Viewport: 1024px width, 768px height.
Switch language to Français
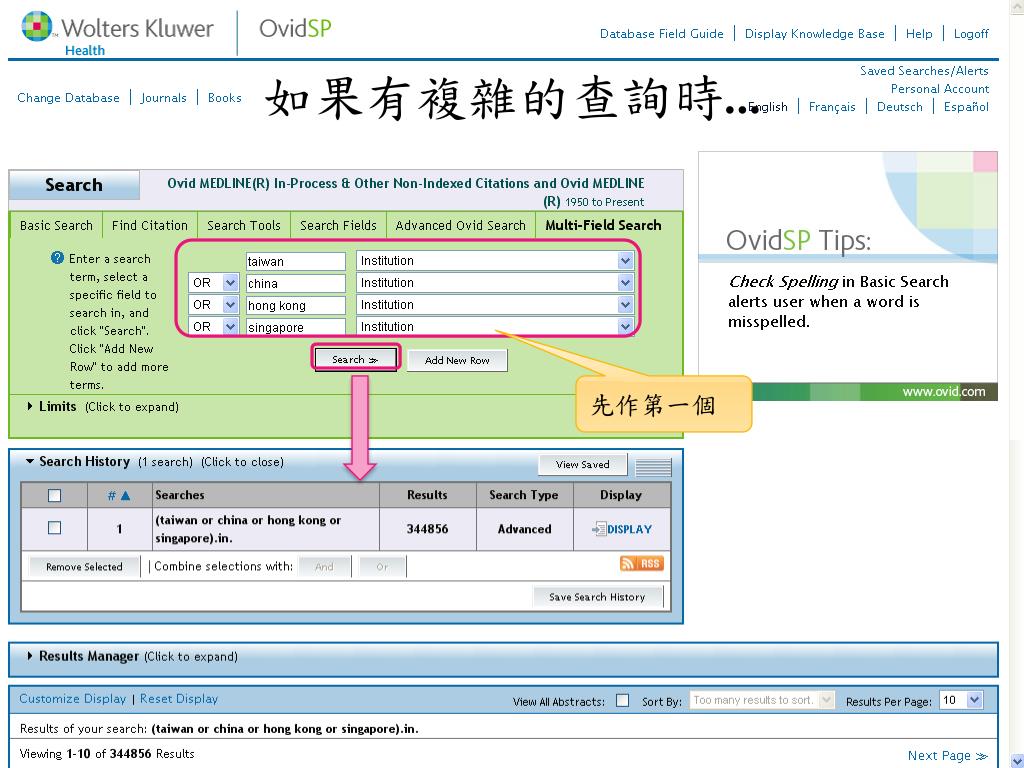point(832,107)
